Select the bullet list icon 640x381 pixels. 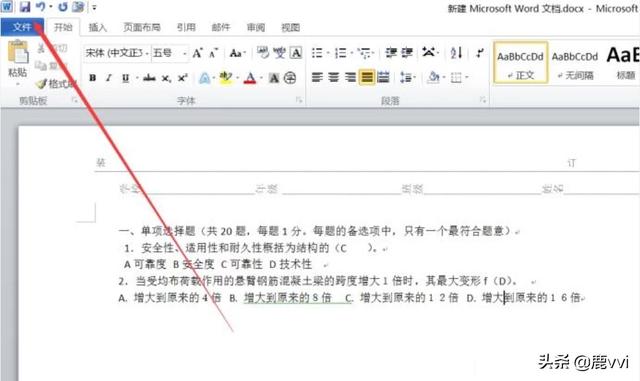(317, 53)
